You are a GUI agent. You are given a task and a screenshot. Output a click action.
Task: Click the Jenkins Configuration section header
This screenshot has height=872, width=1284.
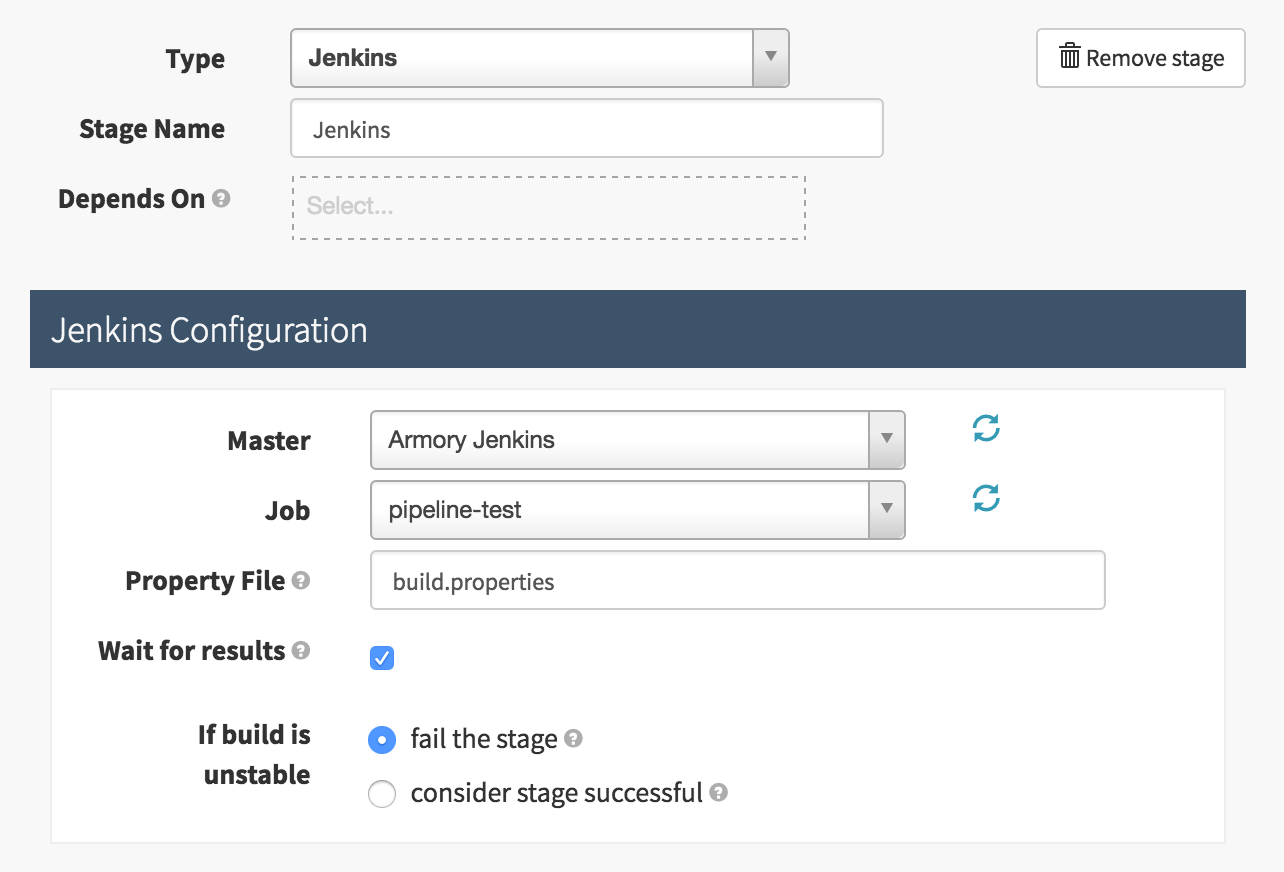(x=637, y=330)
